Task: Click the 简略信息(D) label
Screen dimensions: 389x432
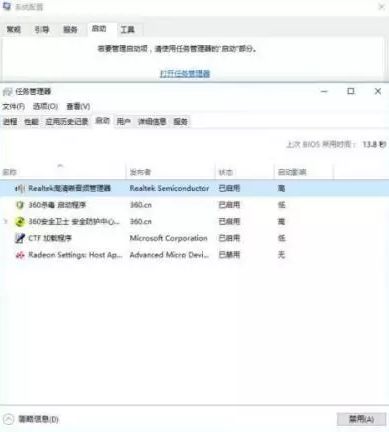Action: coord(38,419)
